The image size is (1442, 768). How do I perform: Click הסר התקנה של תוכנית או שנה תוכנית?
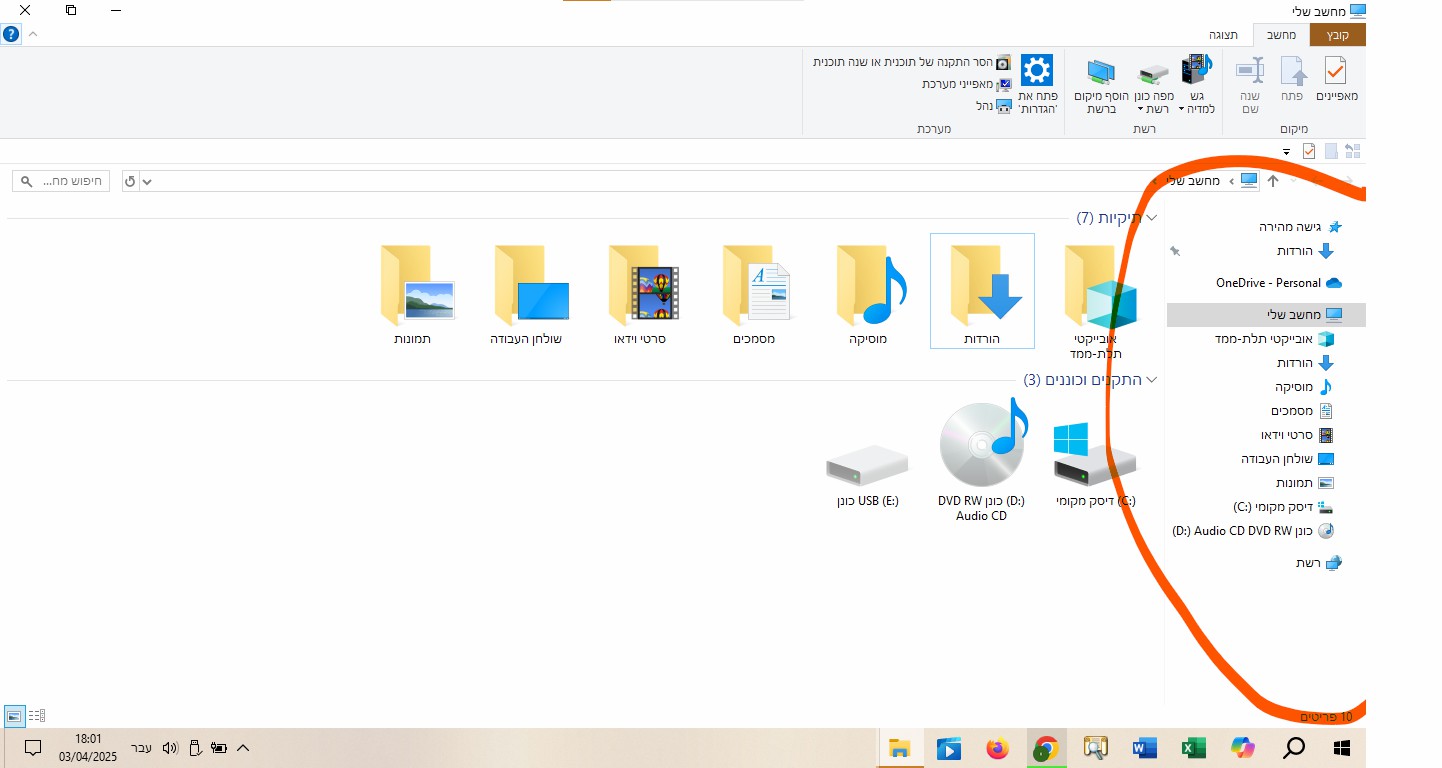pos(913,62)
